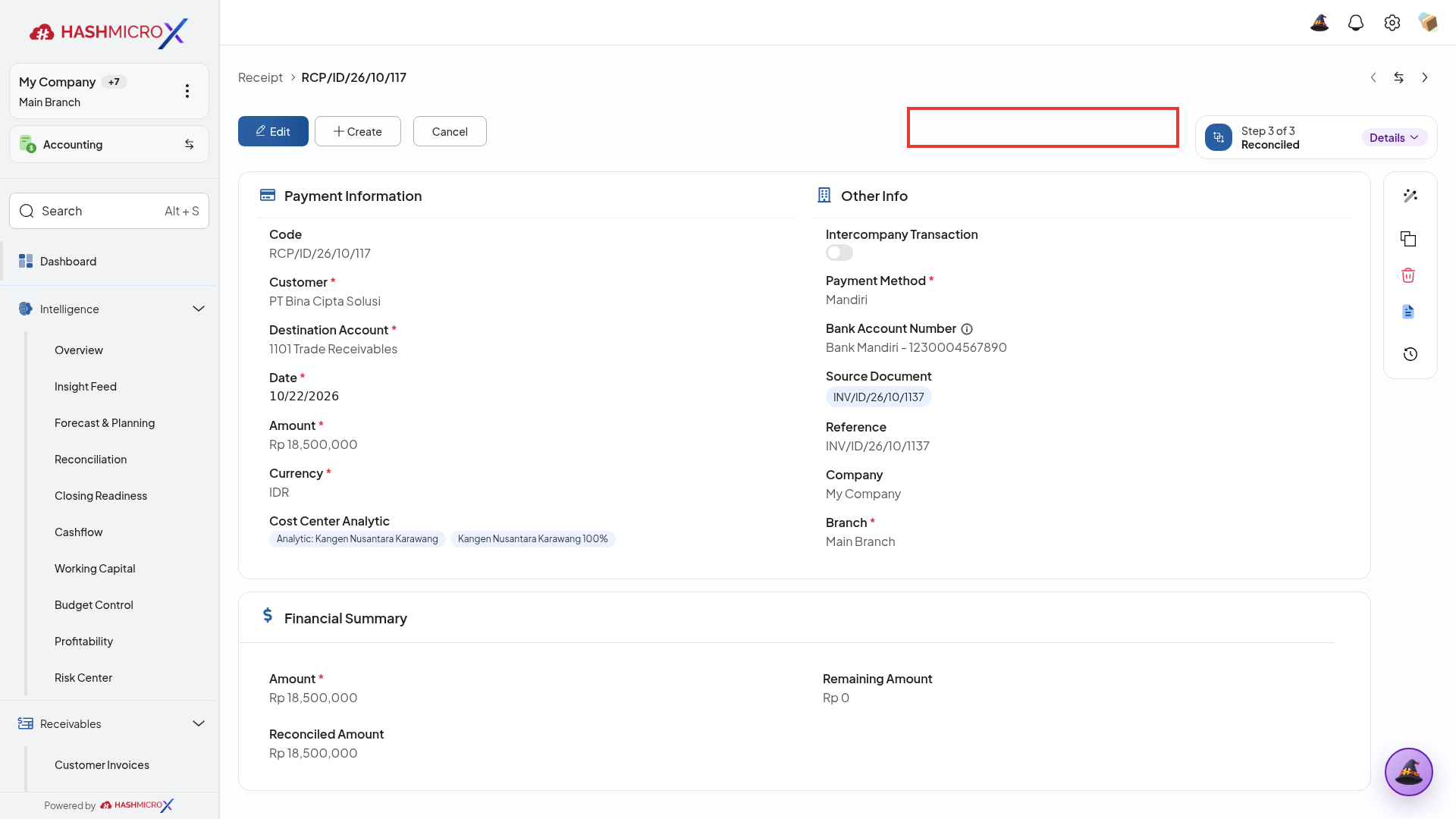Click the red trash delete icon

click(x=1408, y=275)
